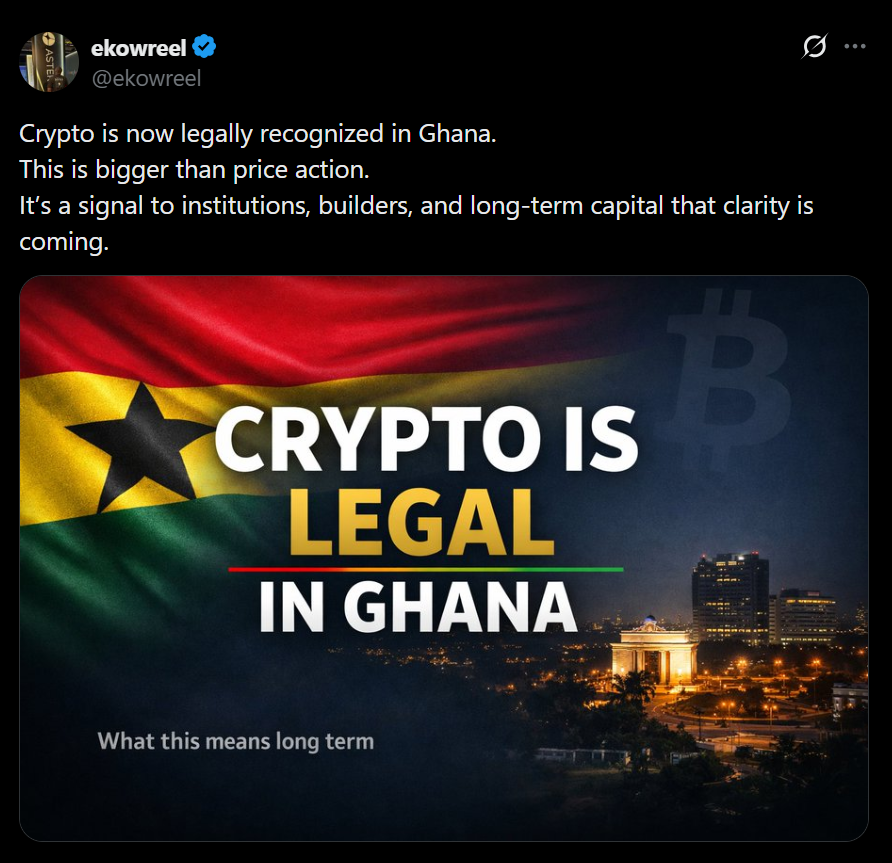Click the "IN GHANA" headline text
Image resolution: width=892 pixels, height=863 pixels.
click(418, 603)
